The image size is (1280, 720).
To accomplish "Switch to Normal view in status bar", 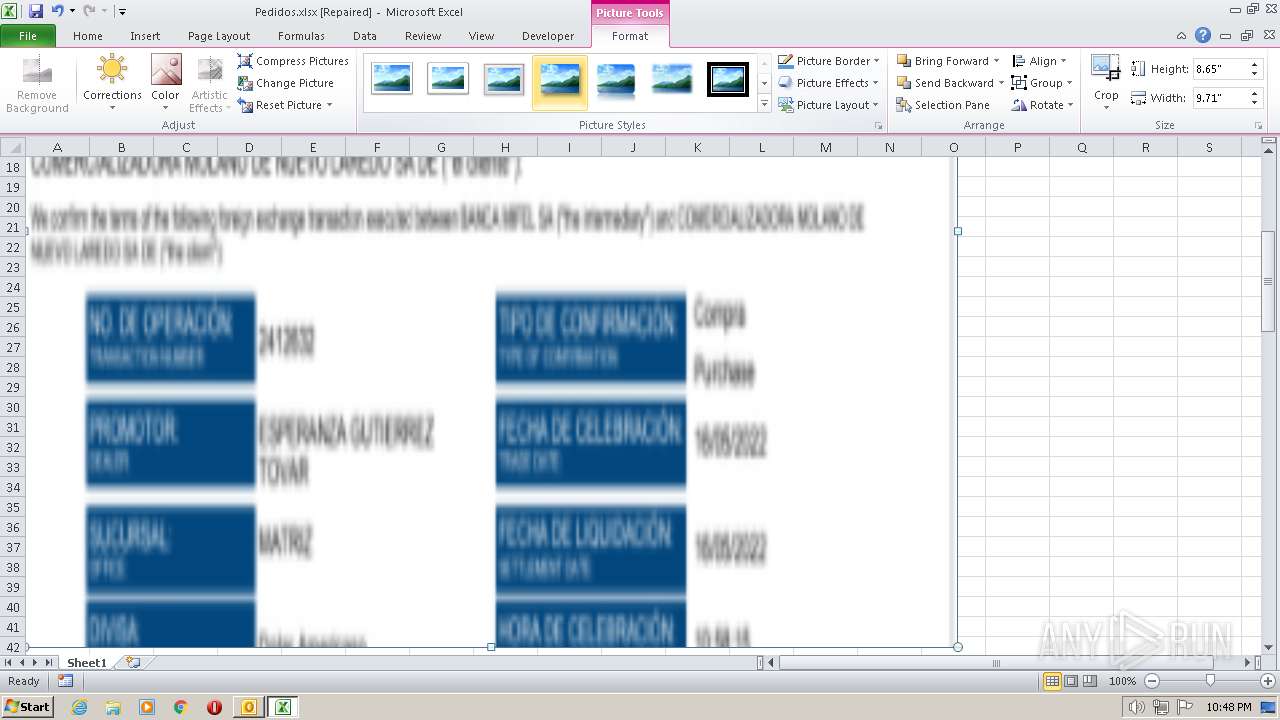I will [1052, 681].
